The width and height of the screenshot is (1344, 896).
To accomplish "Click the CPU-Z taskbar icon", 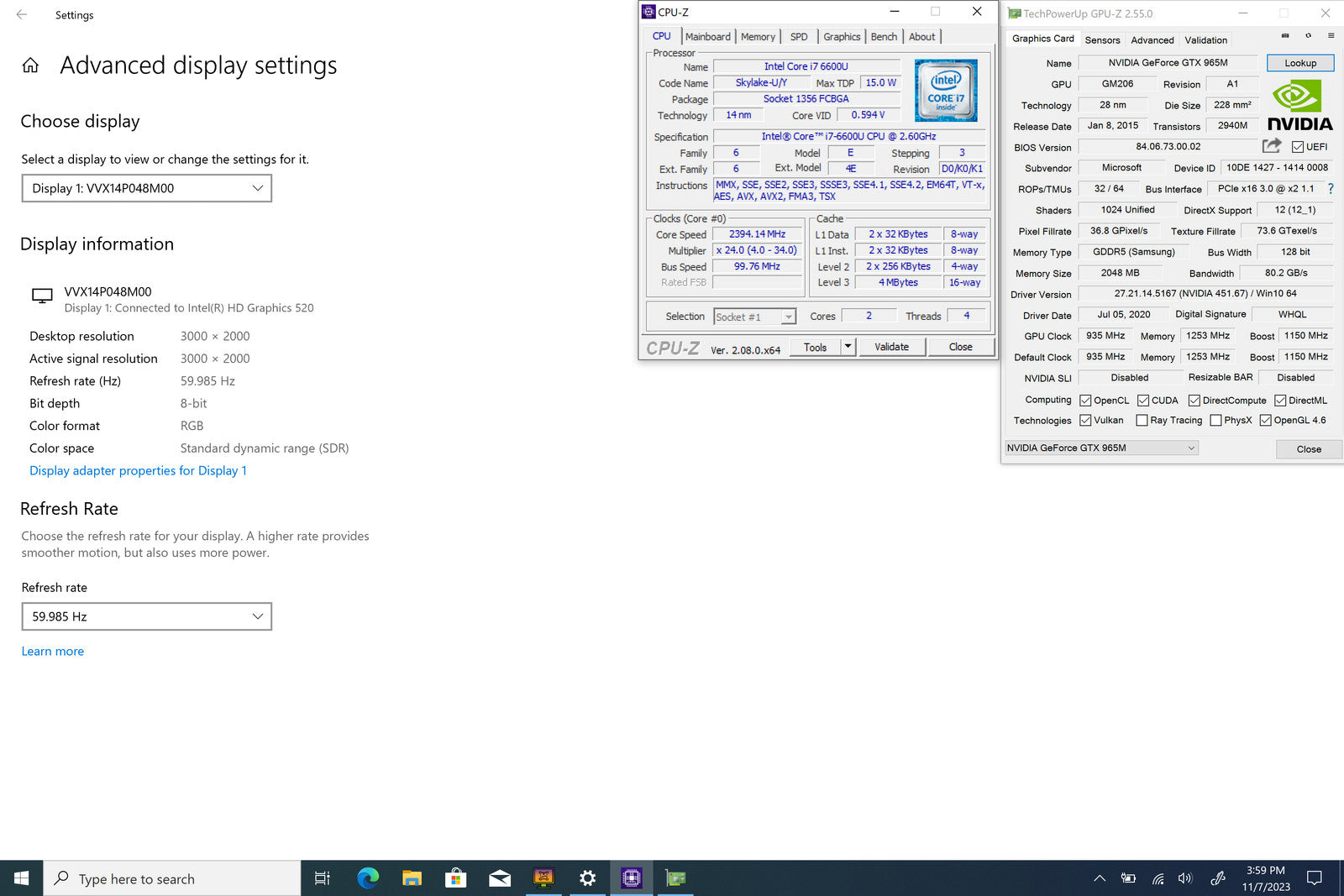I will (x=632, y=878).
